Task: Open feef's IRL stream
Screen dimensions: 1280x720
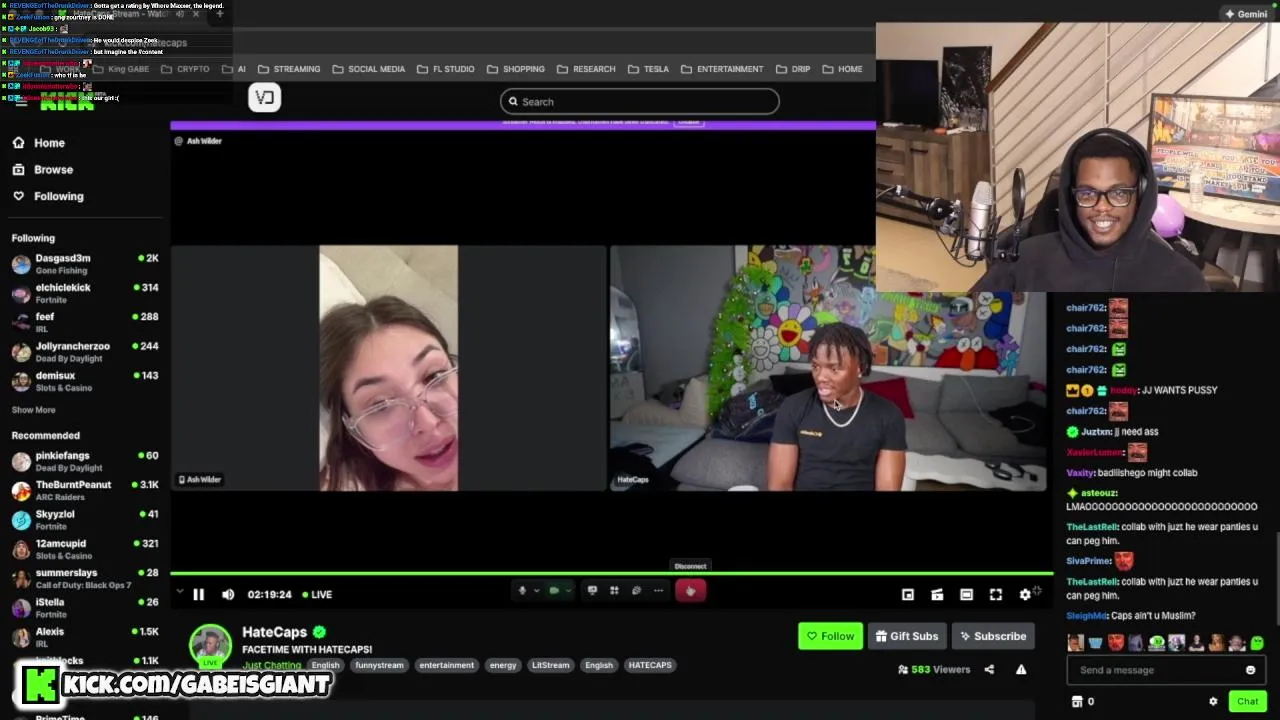Action: 85,322
